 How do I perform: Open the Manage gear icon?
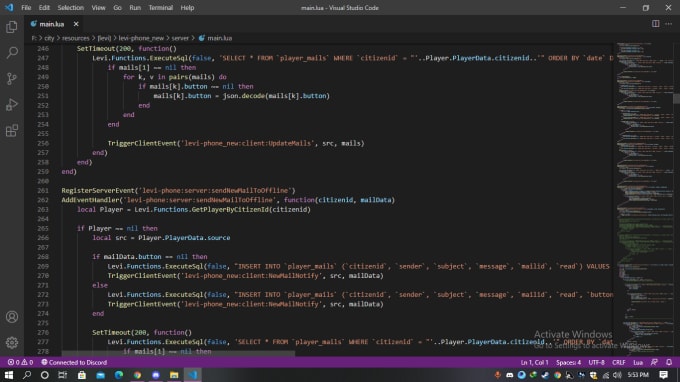tap(12, 343)
